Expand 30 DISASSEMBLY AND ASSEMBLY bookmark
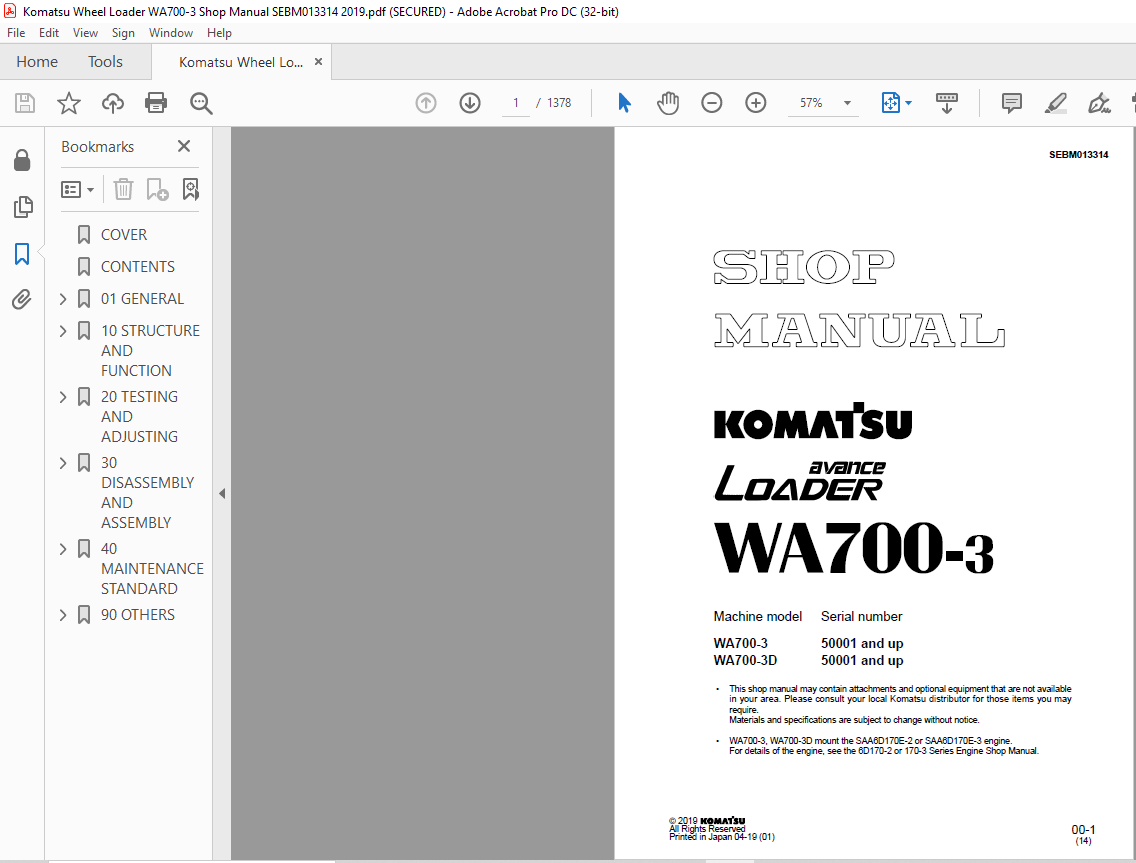 (x=63, y=463)
